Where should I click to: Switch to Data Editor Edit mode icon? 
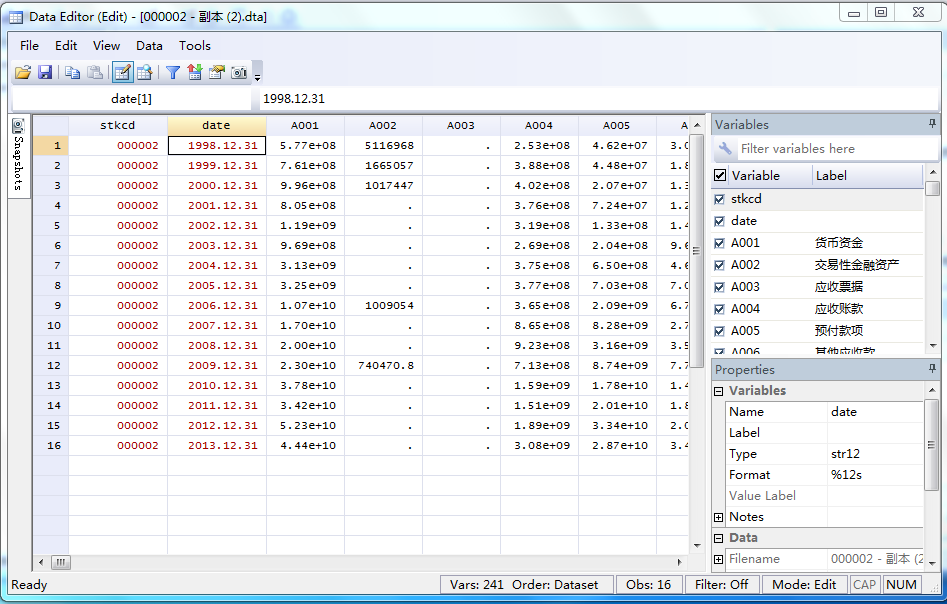pyautogui.click(x=122, y=72)
